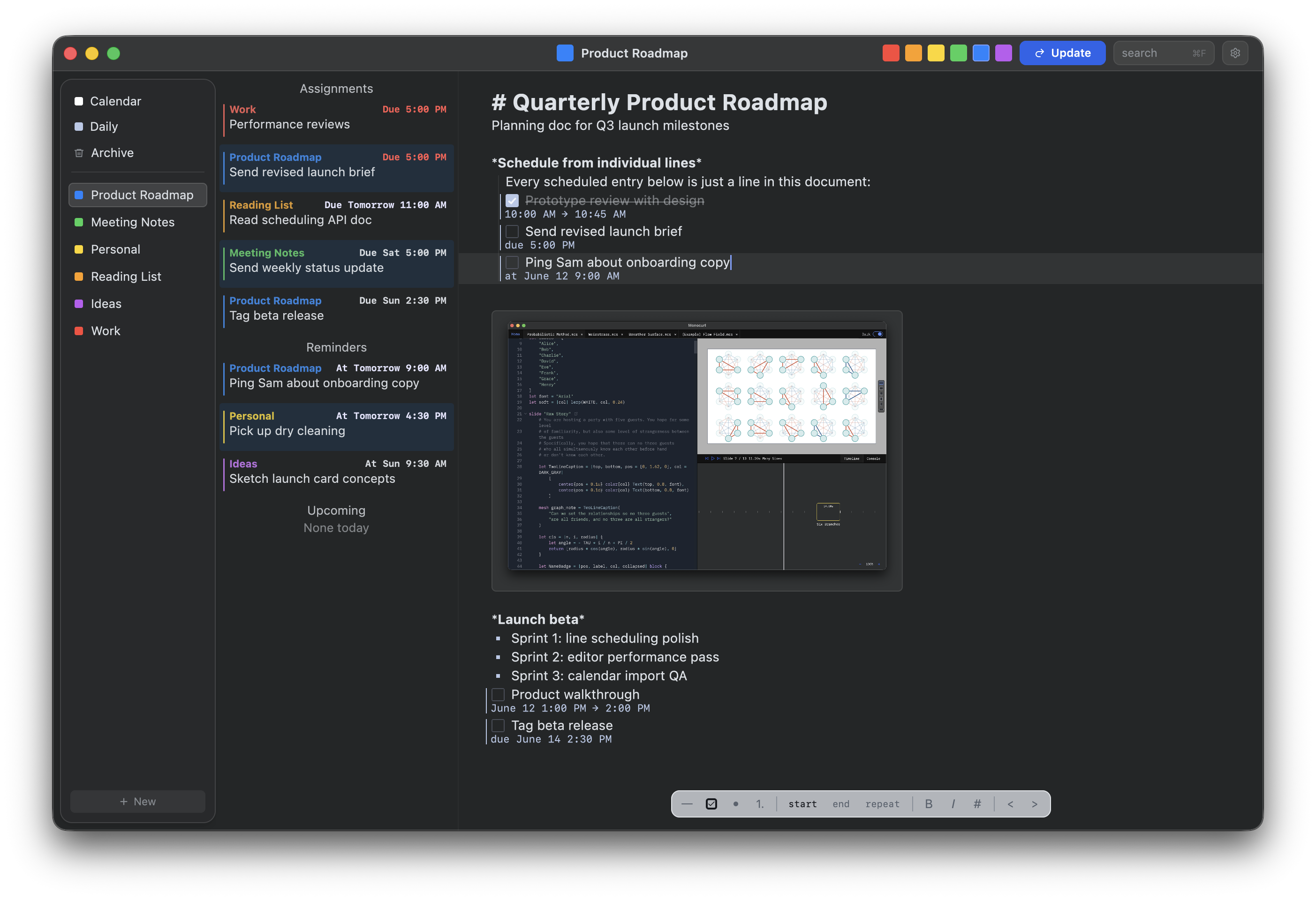The image size is (1316, 900).
Task: Pick the green color swatch in title bar
Action: coord(958,53)
